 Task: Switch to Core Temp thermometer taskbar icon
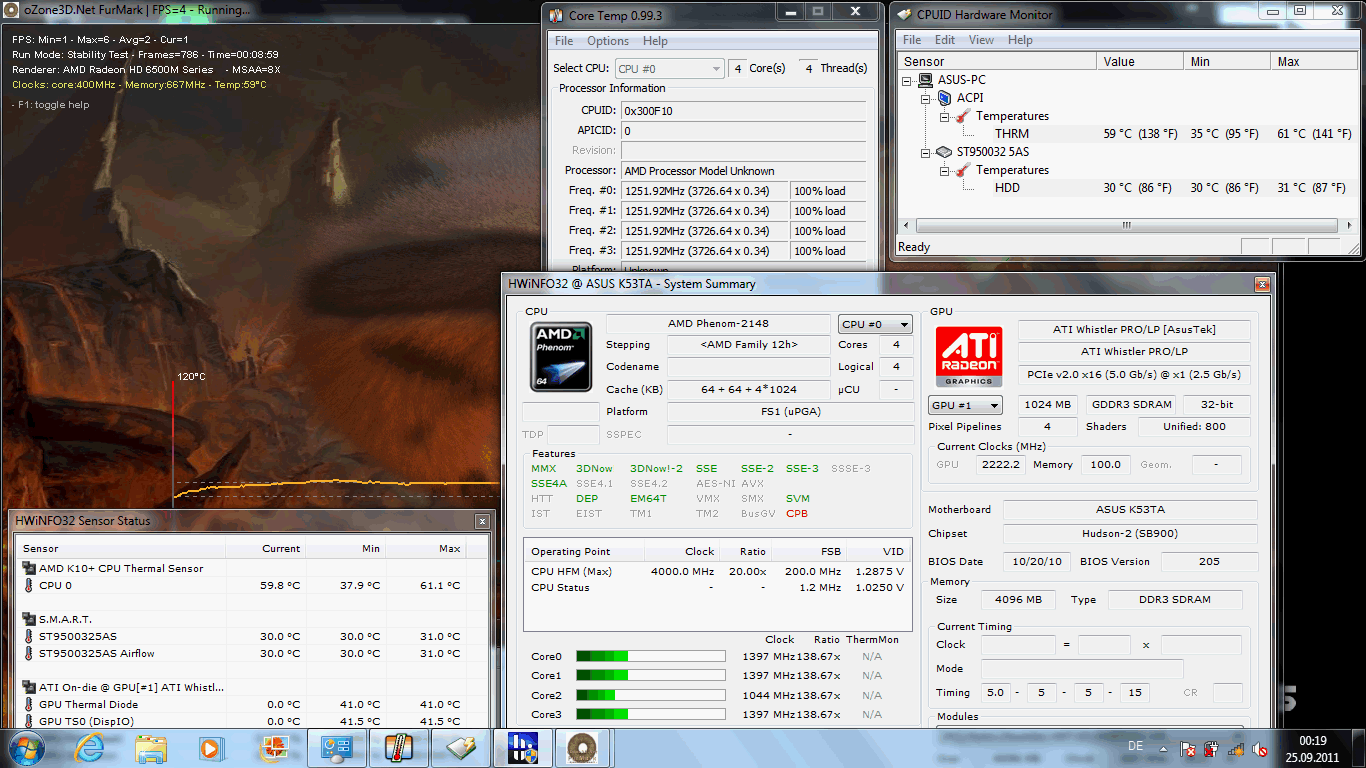398,747
